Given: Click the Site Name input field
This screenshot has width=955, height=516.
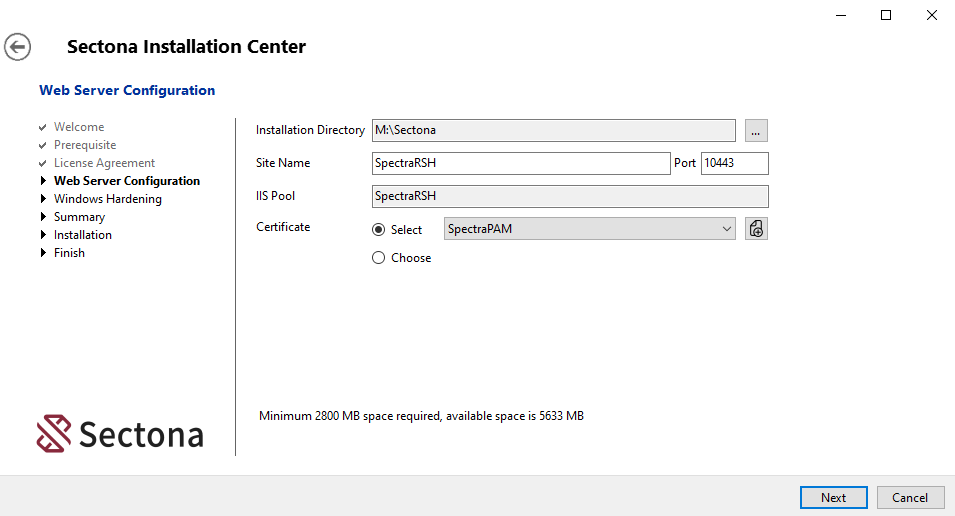Looking at the screenshot, I should coord(520,163).
